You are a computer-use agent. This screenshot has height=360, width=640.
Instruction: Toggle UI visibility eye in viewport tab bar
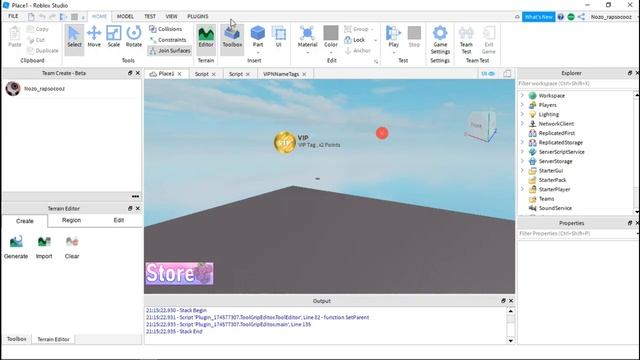pos(488,74)
